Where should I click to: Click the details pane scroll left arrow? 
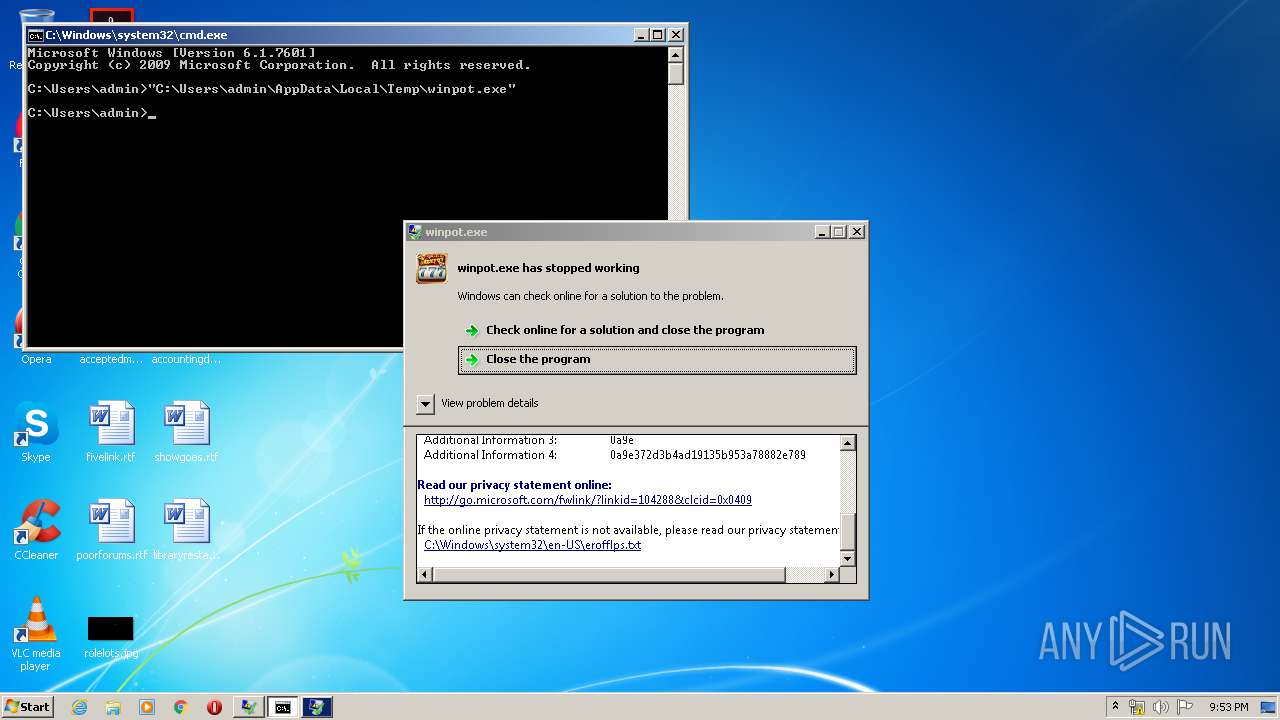tap(425, 574)
